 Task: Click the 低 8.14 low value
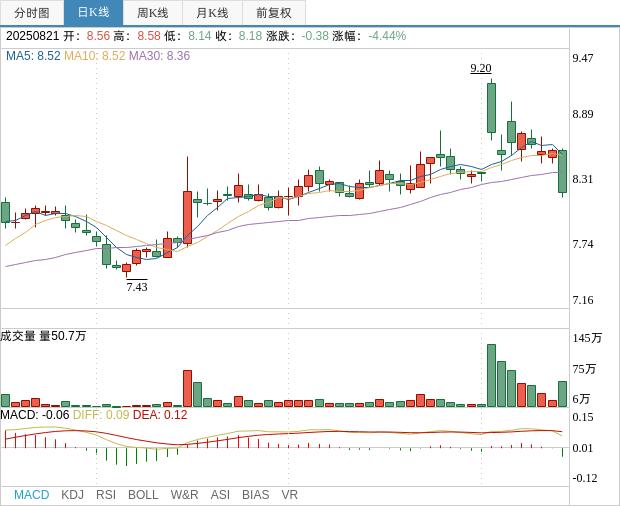pyautogui.click(x=188, y=36)
